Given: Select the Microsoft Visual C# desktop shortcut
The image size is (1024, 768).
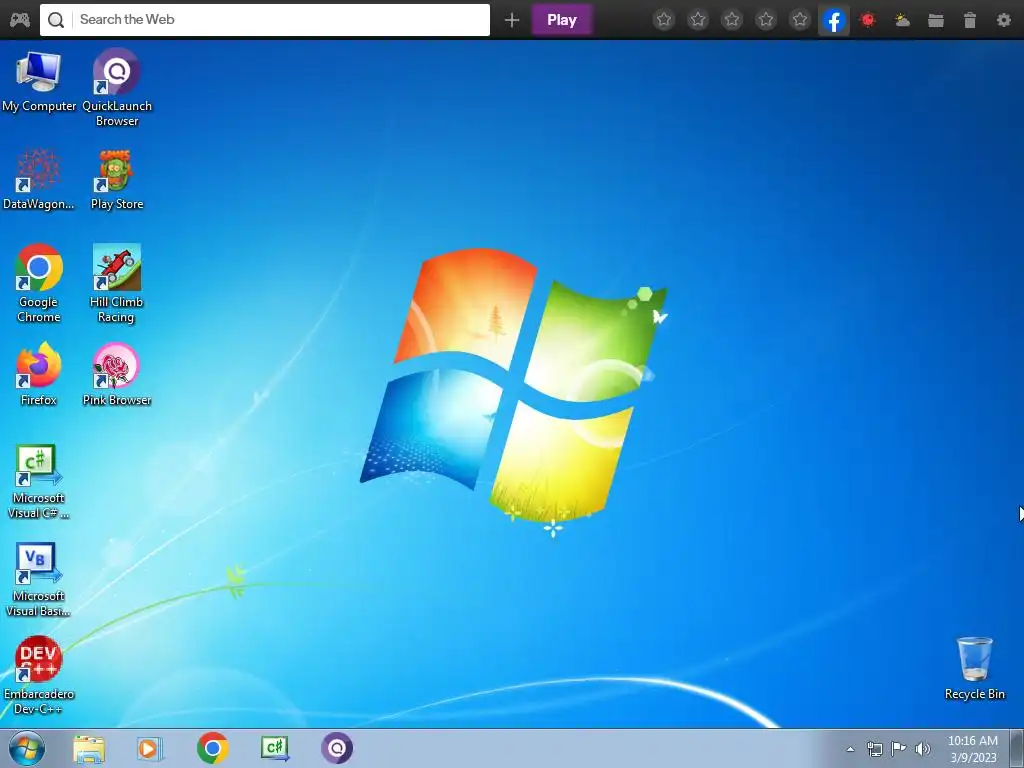Looking at the screenshot, I should coord(39,481).
